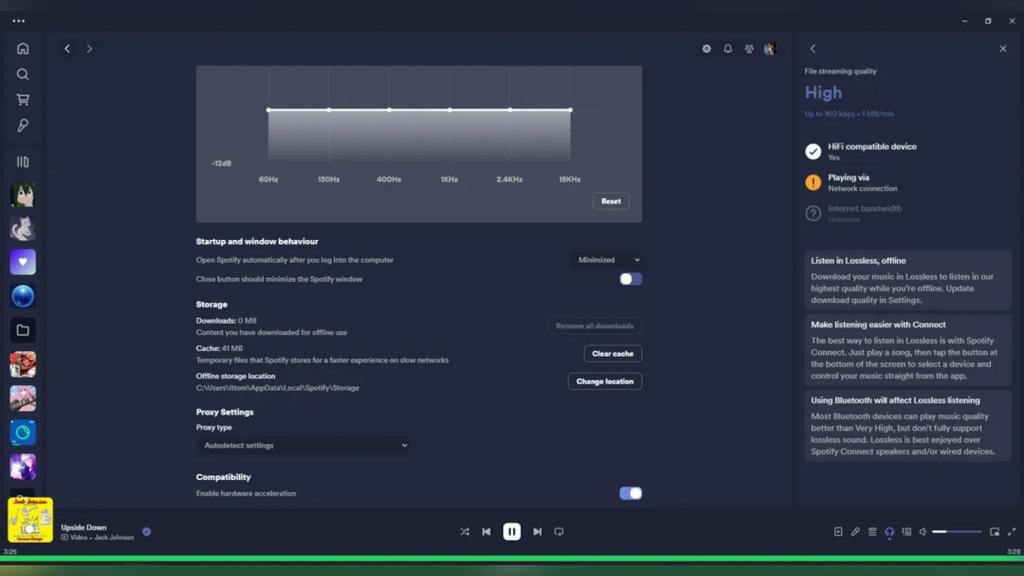The height and width of the screenshot is (576, 1024).
Task: Open the friends activity icon
Action: click(x=749, y=48)
